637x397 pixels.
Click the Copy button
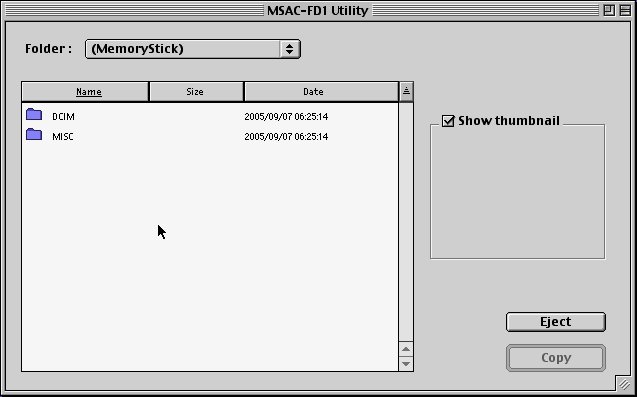pos(556,358)
